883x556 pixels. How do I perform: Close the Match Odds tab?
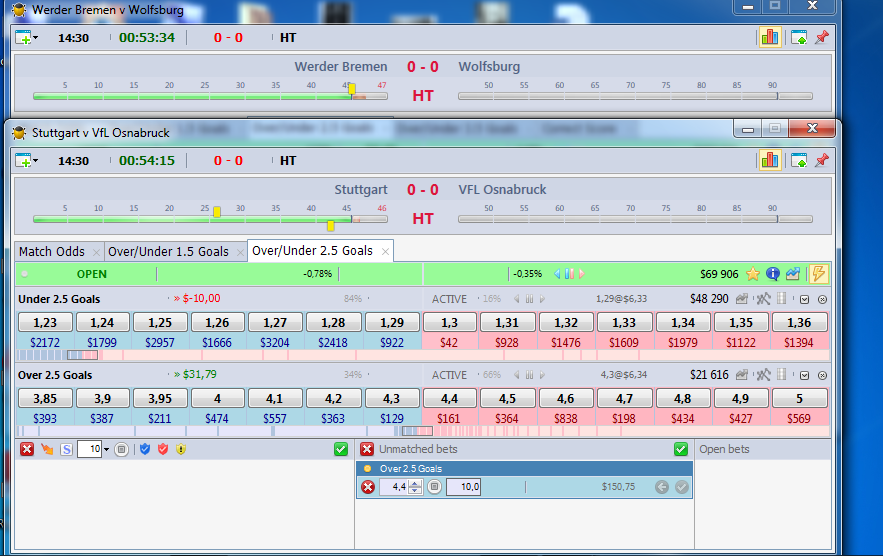(x=96, y=252)
